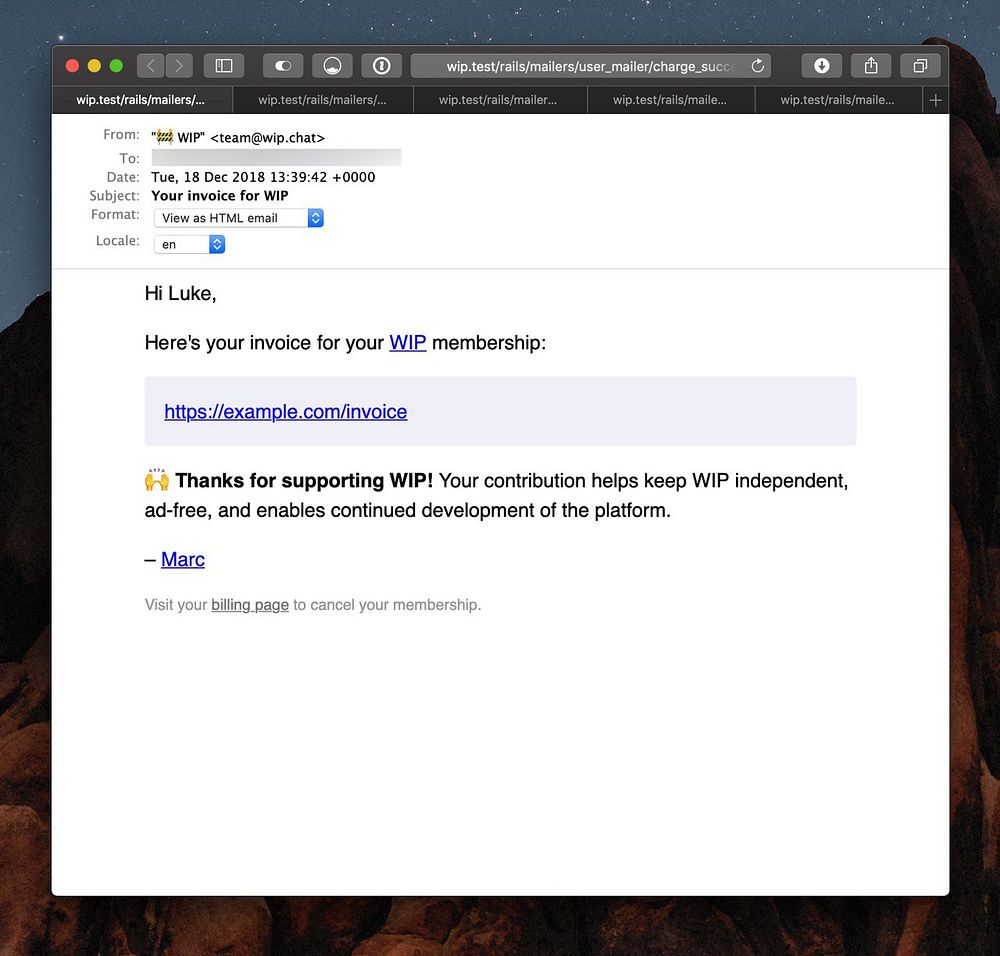The image size is (1000, 956).
Task: Click the WIP membership link
Action: [408, 342]
